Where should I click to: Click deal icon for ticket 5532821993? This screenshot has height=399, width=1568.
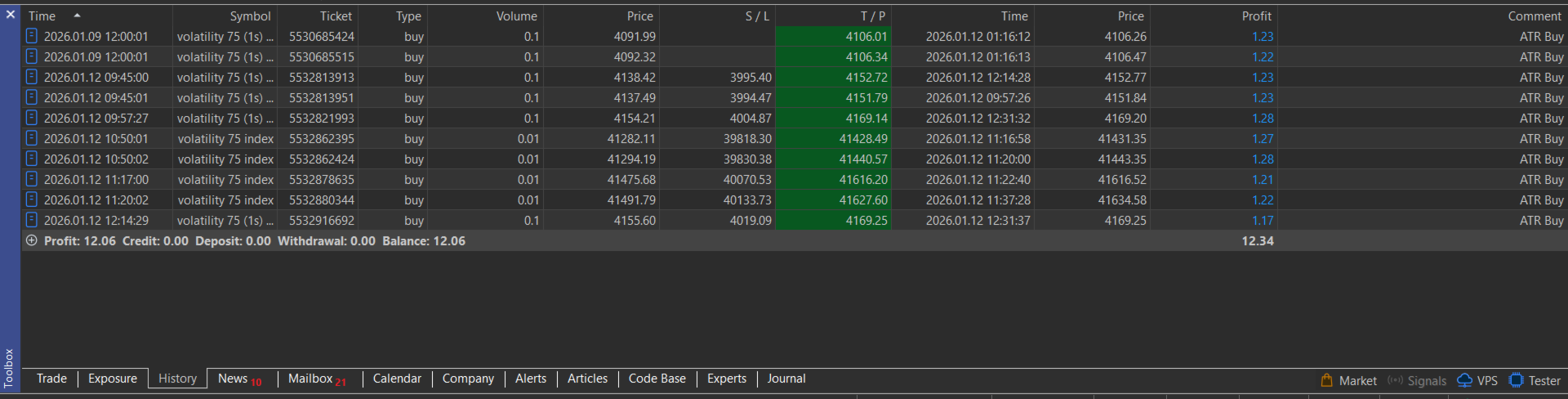[x=32, y=118]
